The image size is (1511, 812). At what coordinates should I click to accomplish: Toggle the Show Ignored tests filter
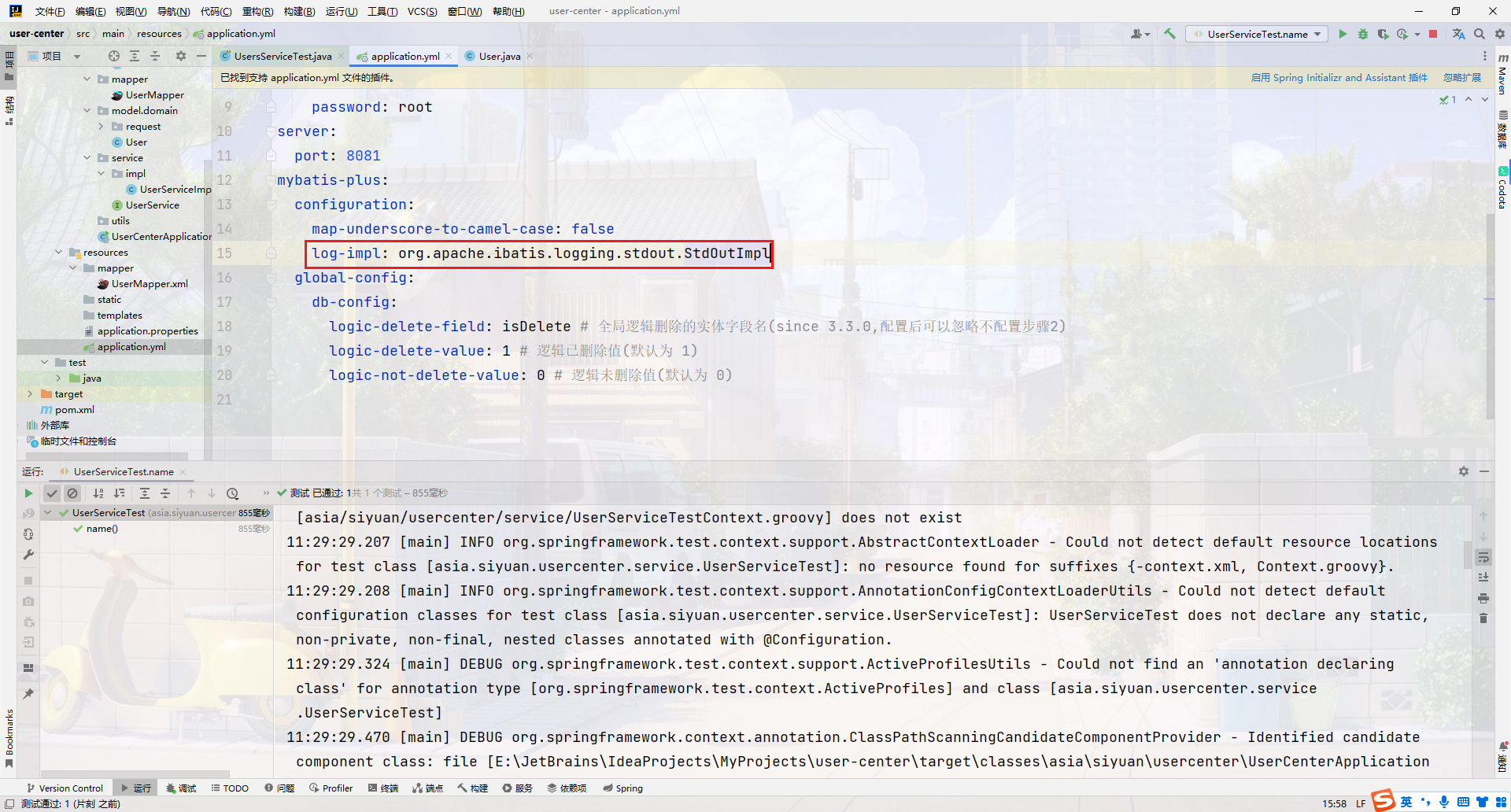coord(72,493)
